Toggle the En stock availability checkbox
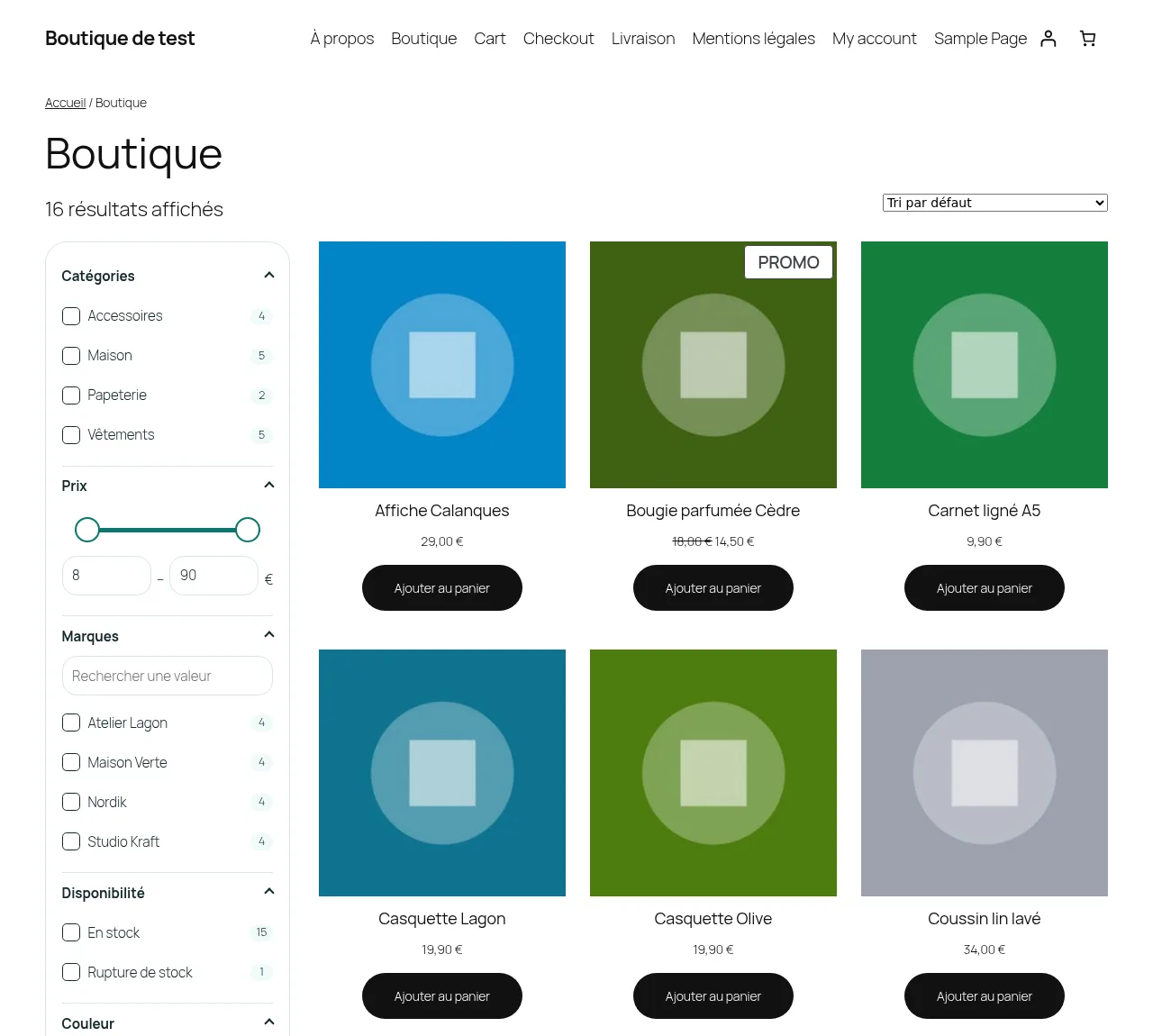This screenshot has height=1036, width=1153. (x=71, y=932)
